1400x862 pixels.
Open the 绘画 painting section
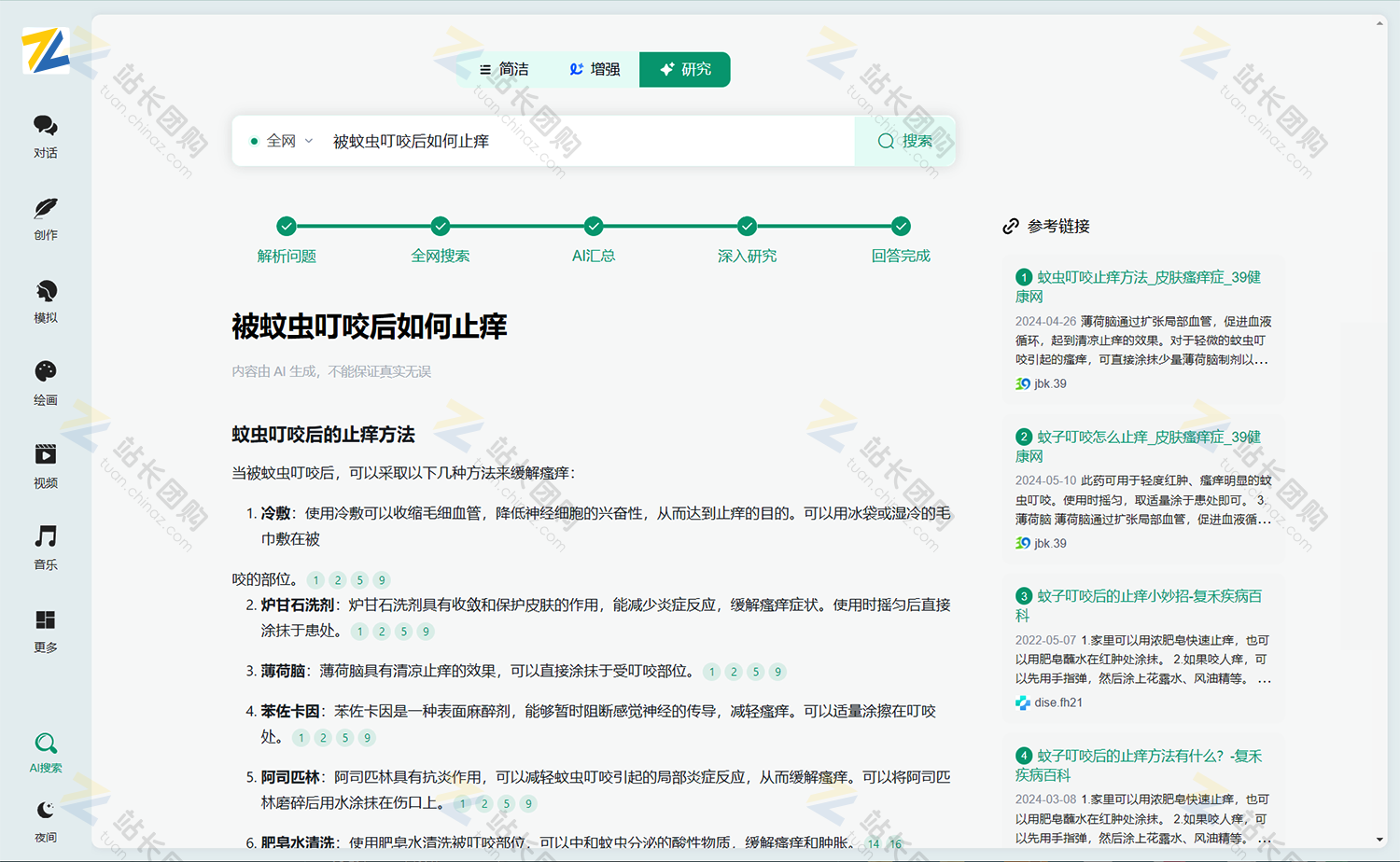click(46, 383)
